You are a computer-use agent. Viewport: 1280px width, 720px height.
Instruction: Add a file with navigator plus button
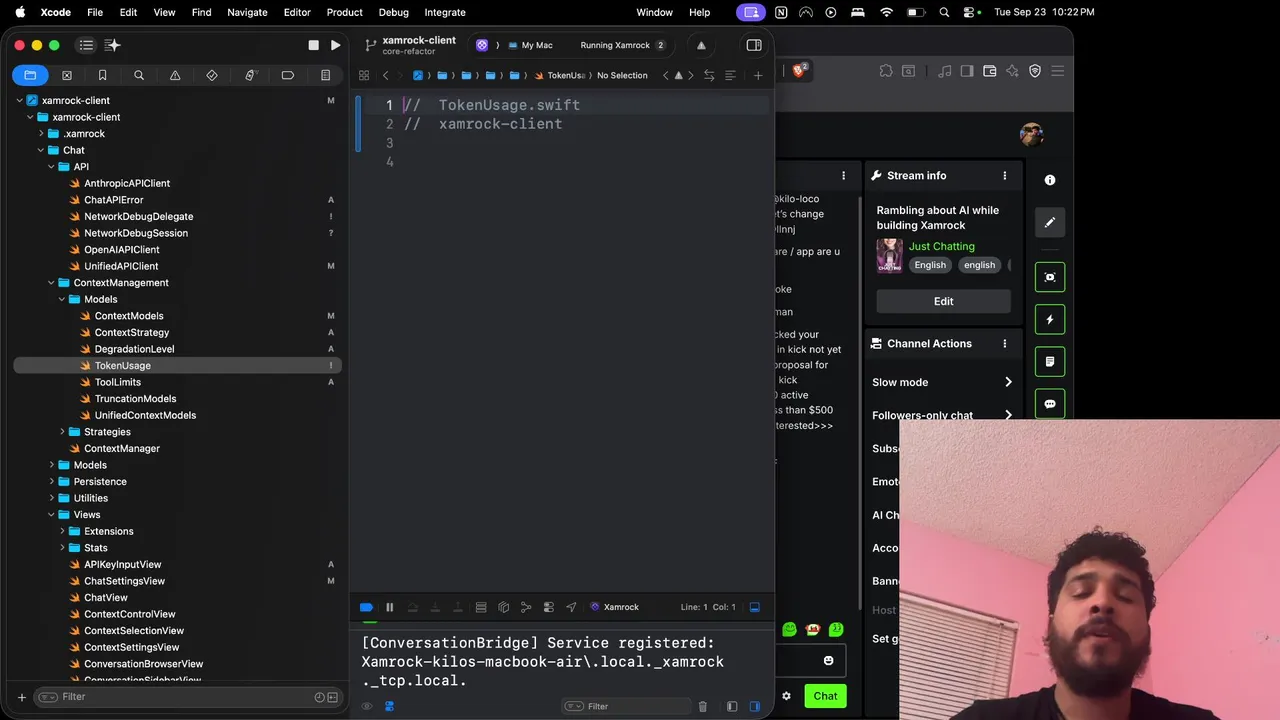point(21,697)
